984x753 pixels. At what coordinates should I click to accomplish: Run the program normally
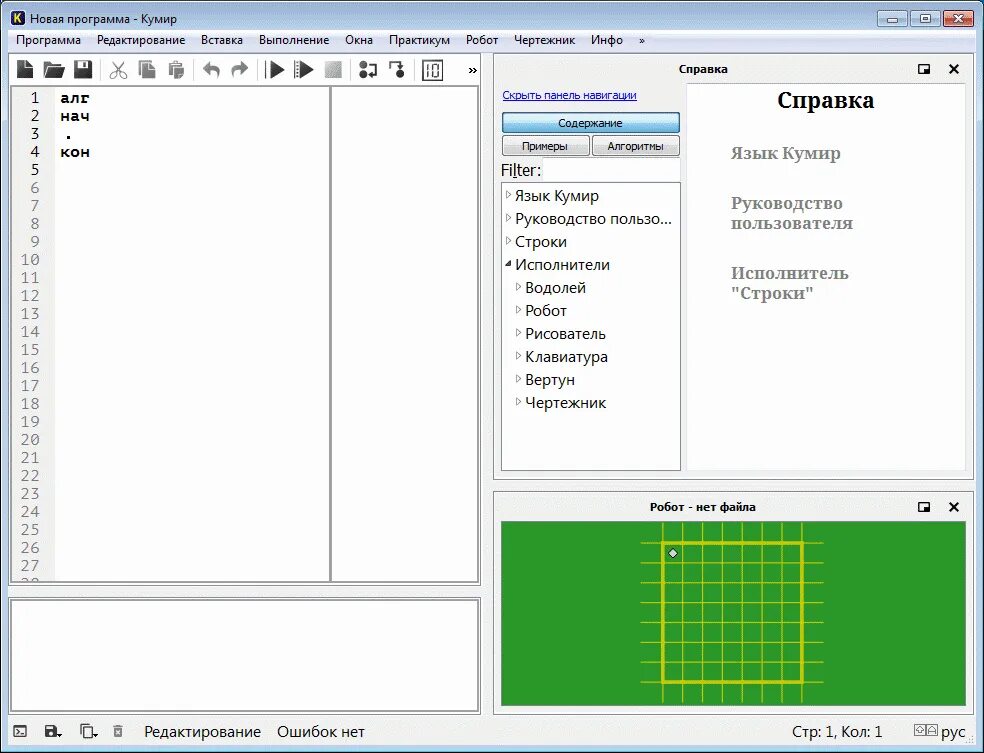[274, 70]
